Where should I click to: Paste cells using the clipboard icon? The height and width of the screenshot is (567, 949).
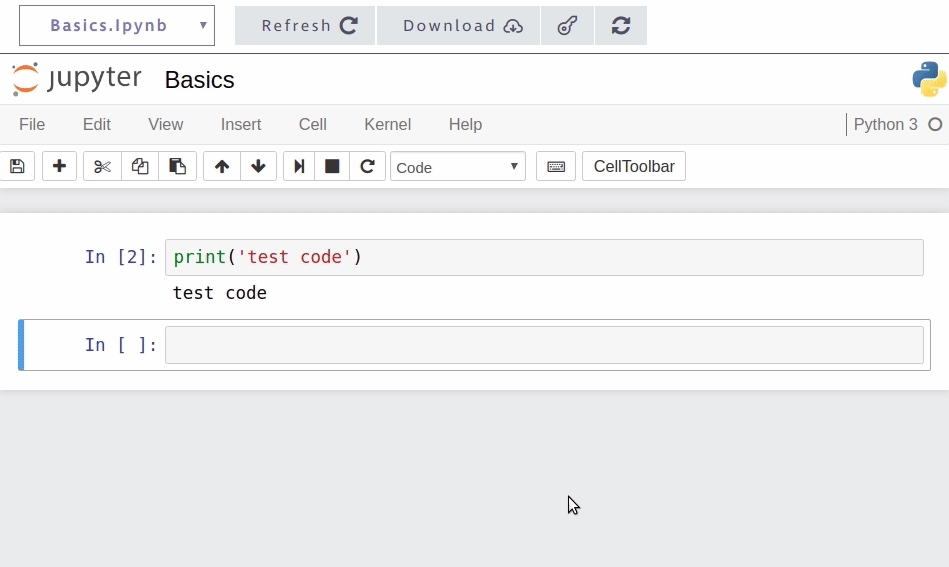(x=177, y=166)
